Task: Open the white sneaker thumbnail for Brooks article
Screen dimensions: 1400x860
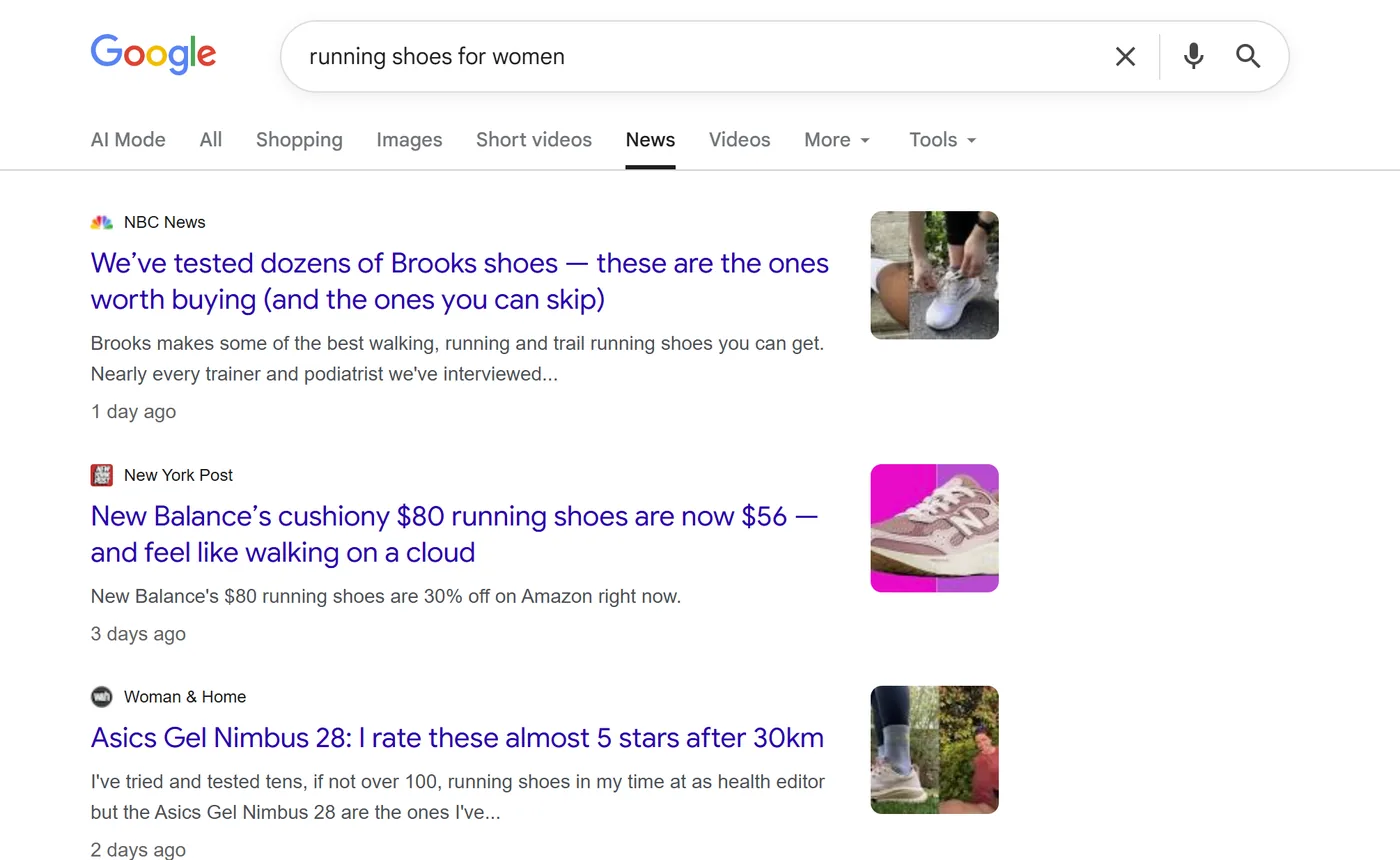Action: 934,275
